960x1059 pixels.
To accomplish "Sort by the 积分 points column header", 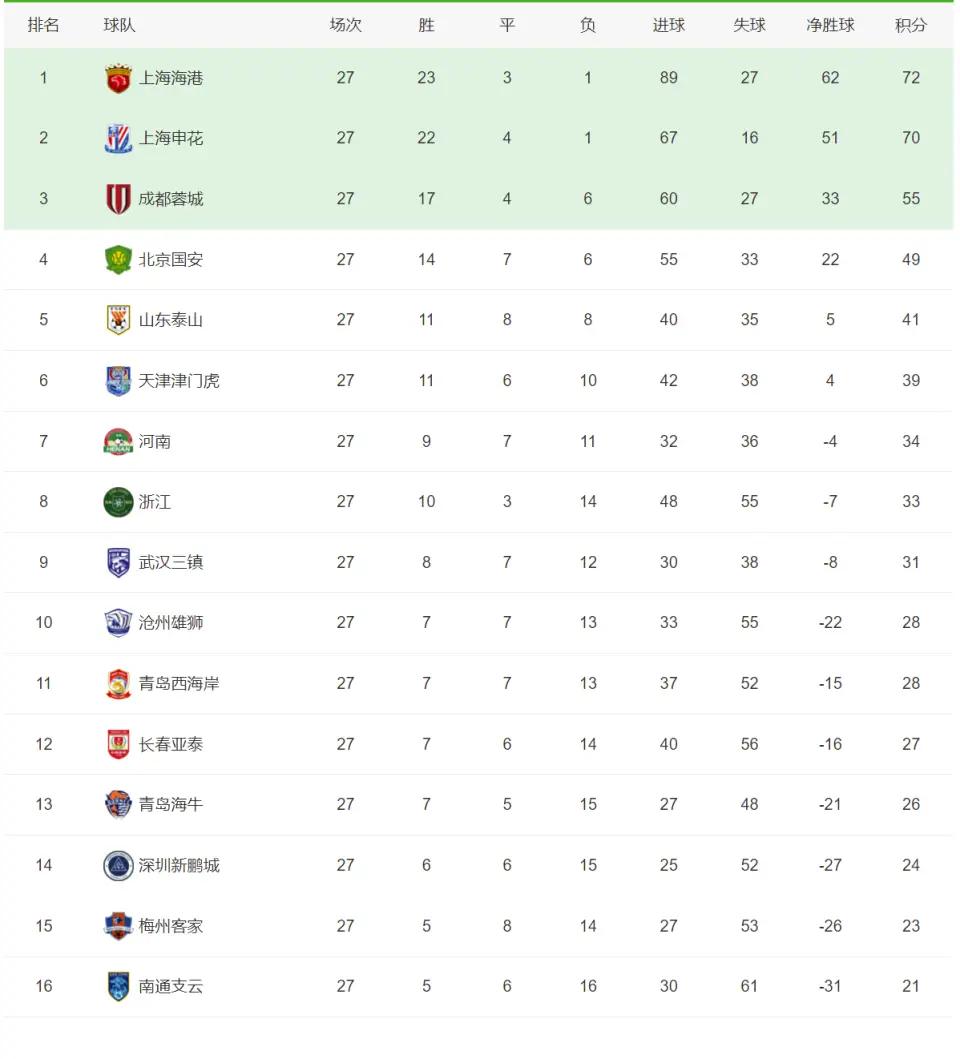I will coord(910,25).
